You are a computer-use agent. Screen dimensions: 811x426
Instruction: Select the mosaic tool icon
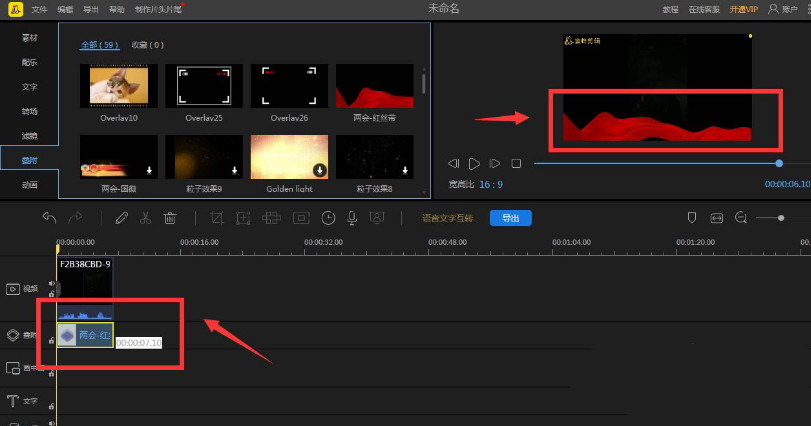[271, 218]
